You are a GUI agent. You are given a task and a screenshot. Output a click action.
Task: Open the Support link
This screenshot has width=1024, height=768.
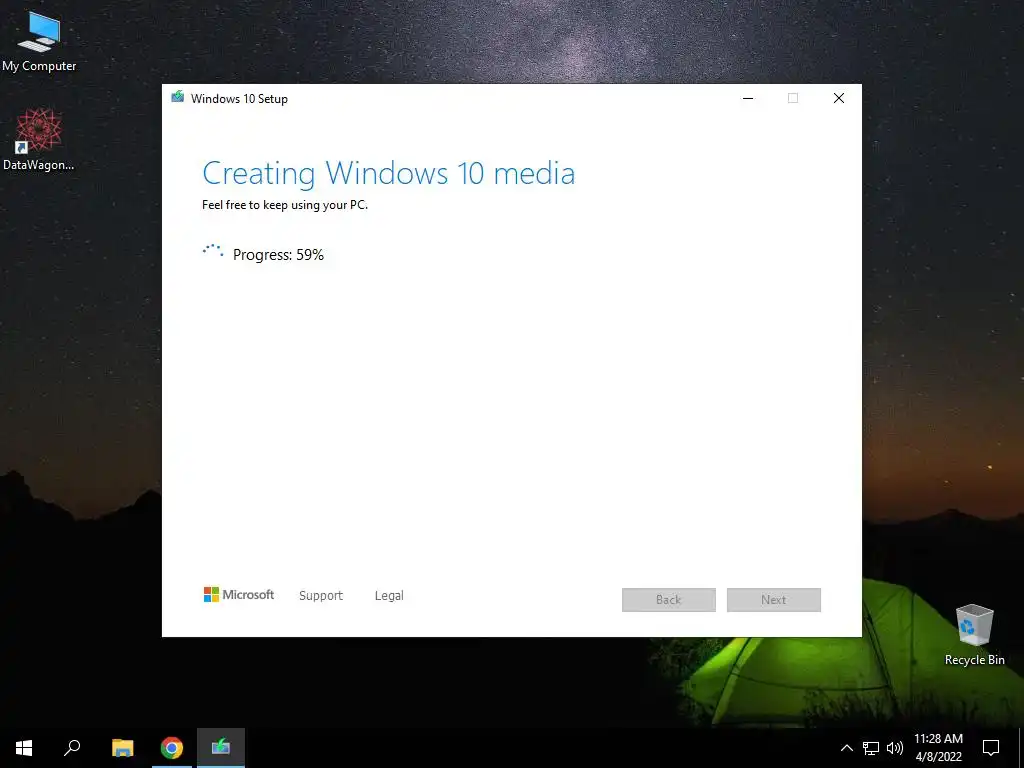tap(321, 596)
